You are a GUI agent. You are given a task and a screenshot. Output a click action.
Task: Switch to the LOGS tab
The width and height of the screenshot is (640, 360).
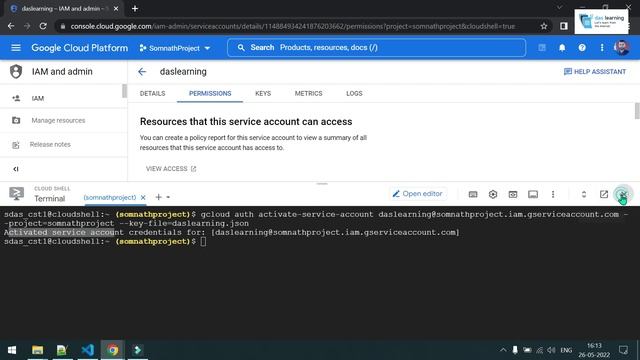(x=354, y=93)
